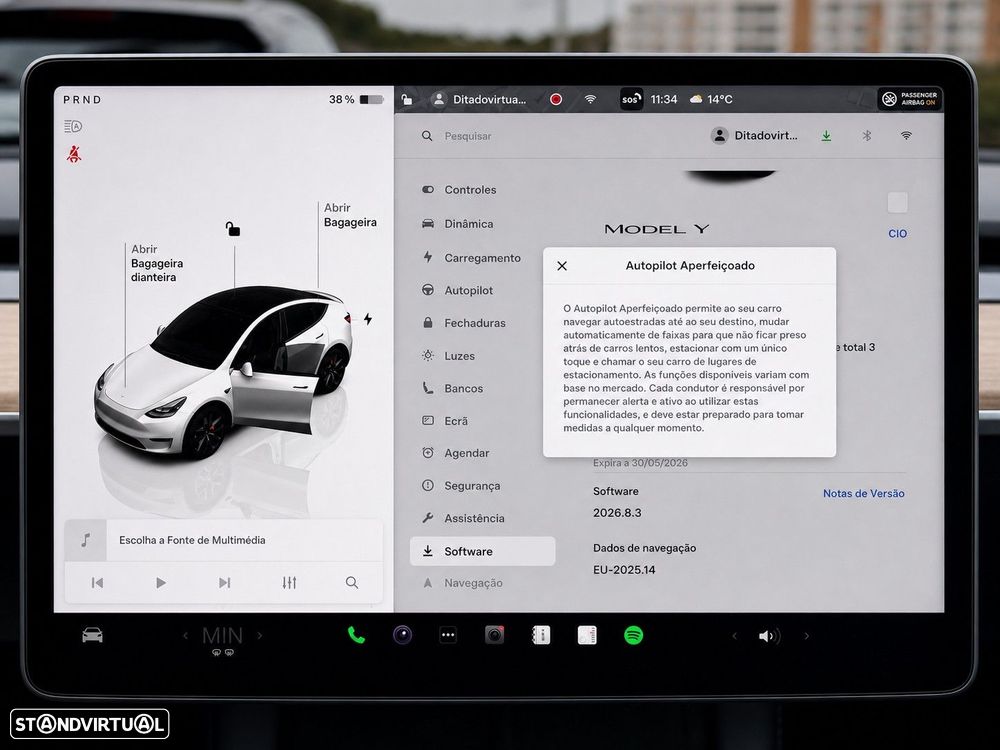
Task: Launch the dashcam app in the dock
Action: click(x=494, y=635)
